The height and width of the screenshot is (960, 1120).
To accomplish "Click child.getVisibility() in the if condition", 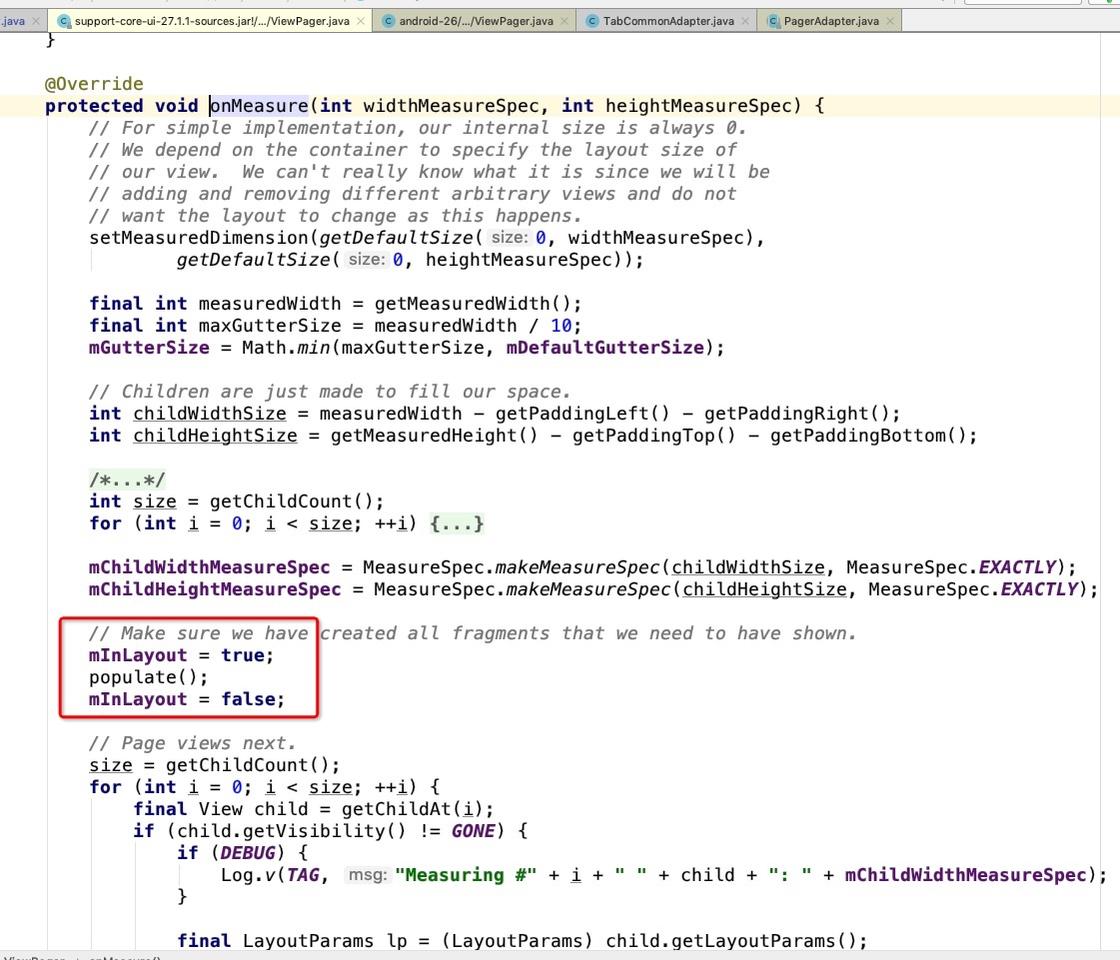I will pyautogui.click(x=291, y=831).
